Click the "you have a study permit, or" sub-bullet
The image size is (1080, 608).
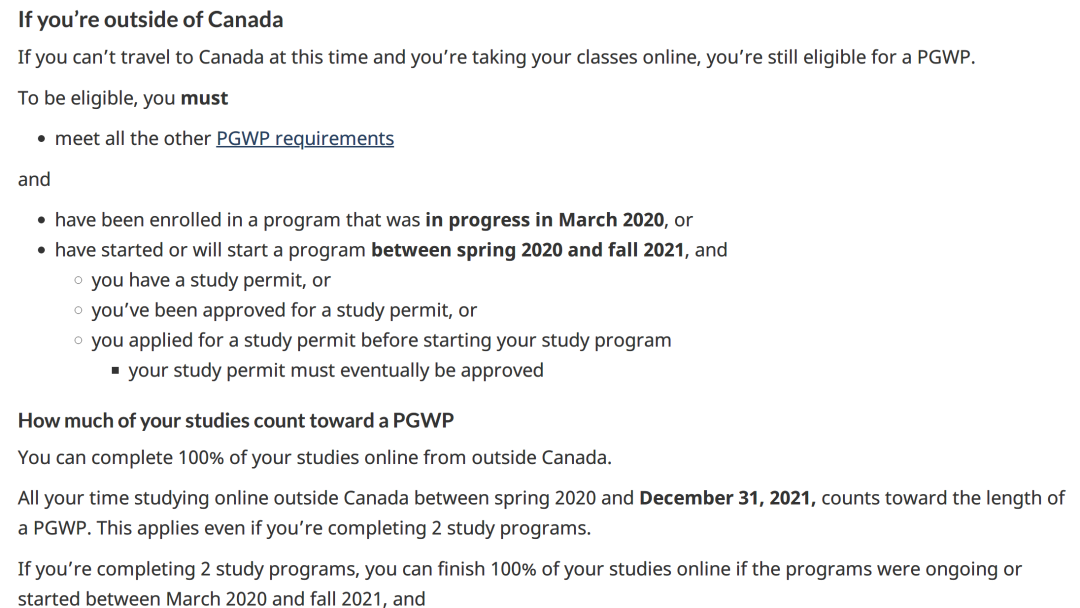211,280
